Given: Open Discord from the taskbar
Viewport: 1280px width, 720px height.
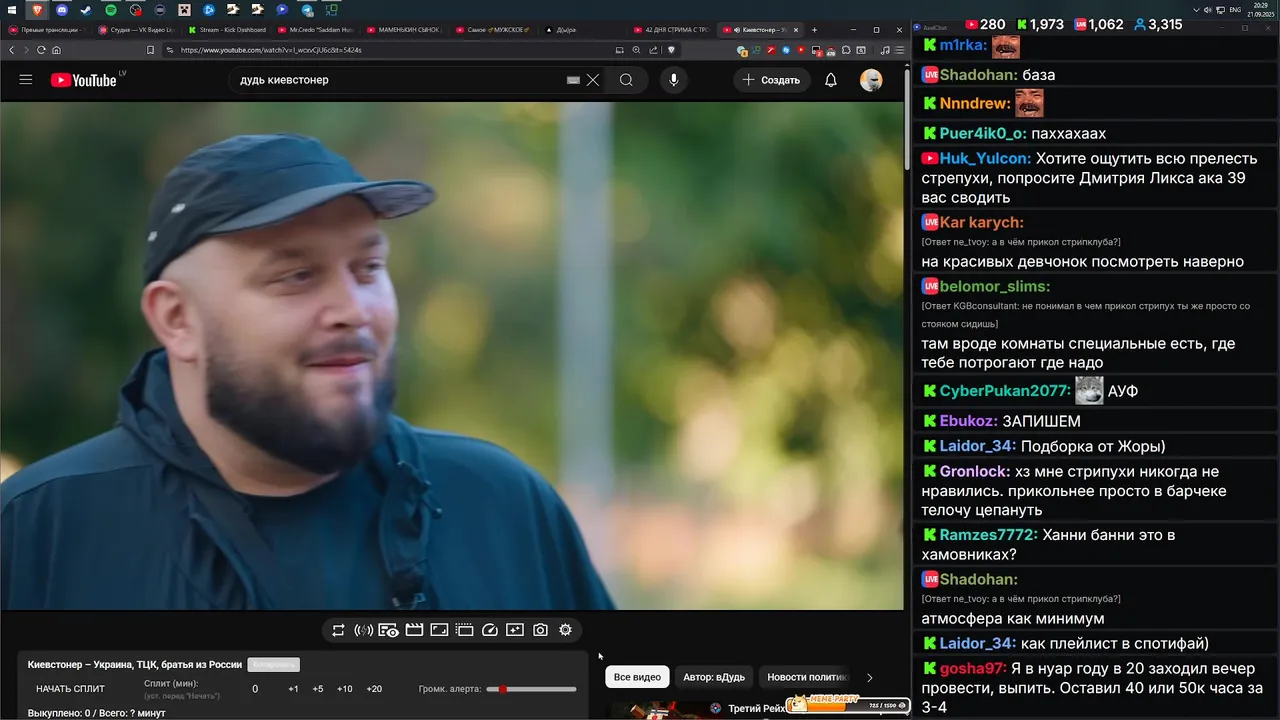Looking at the screenshot, I should pos(62,10).
